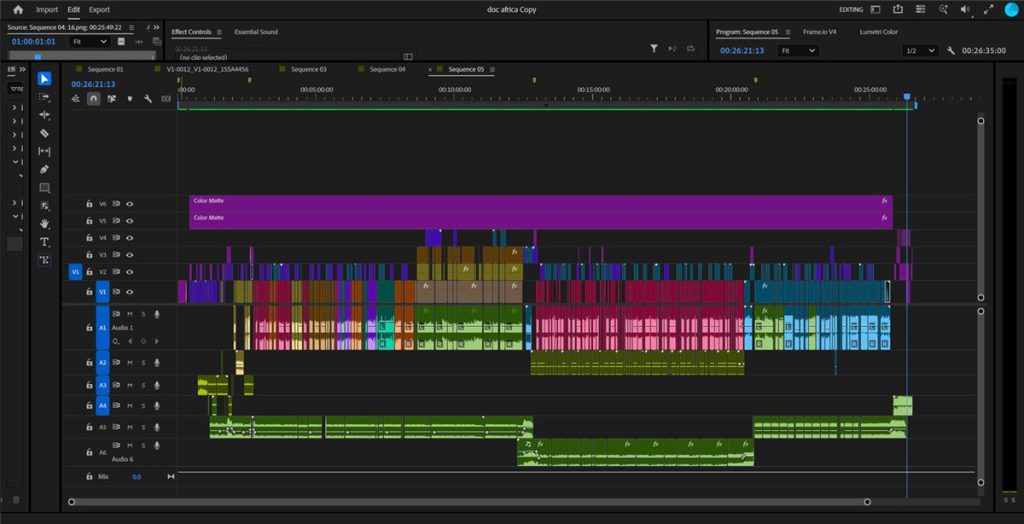Click Source monitor timecode 01:00:01:01

(x=33, y=41)
